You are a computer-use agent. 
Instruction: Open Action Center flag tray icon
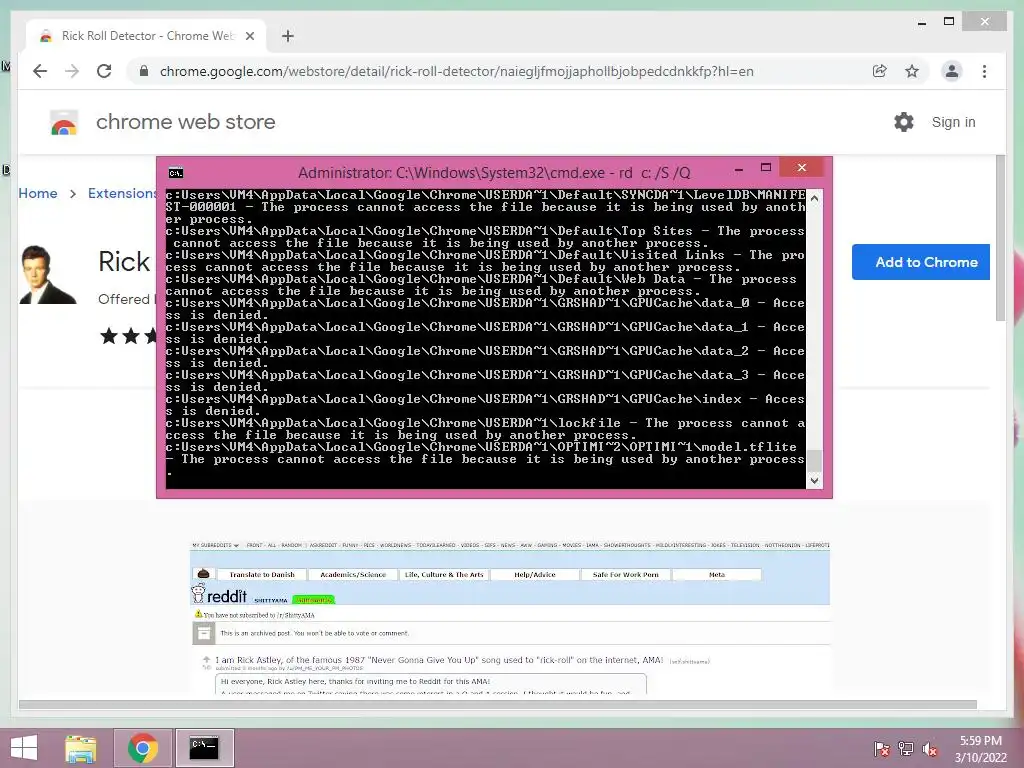[x=881, y=749]
